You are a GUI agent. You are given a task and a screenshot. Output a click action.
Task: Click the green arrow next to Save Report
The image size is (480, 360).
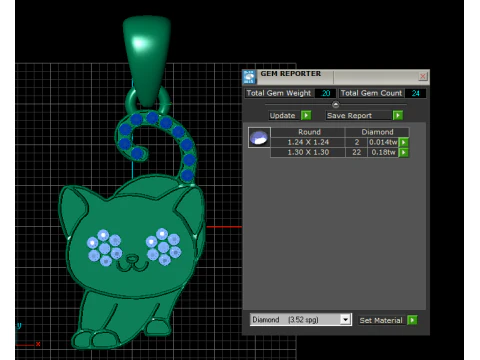398,116
